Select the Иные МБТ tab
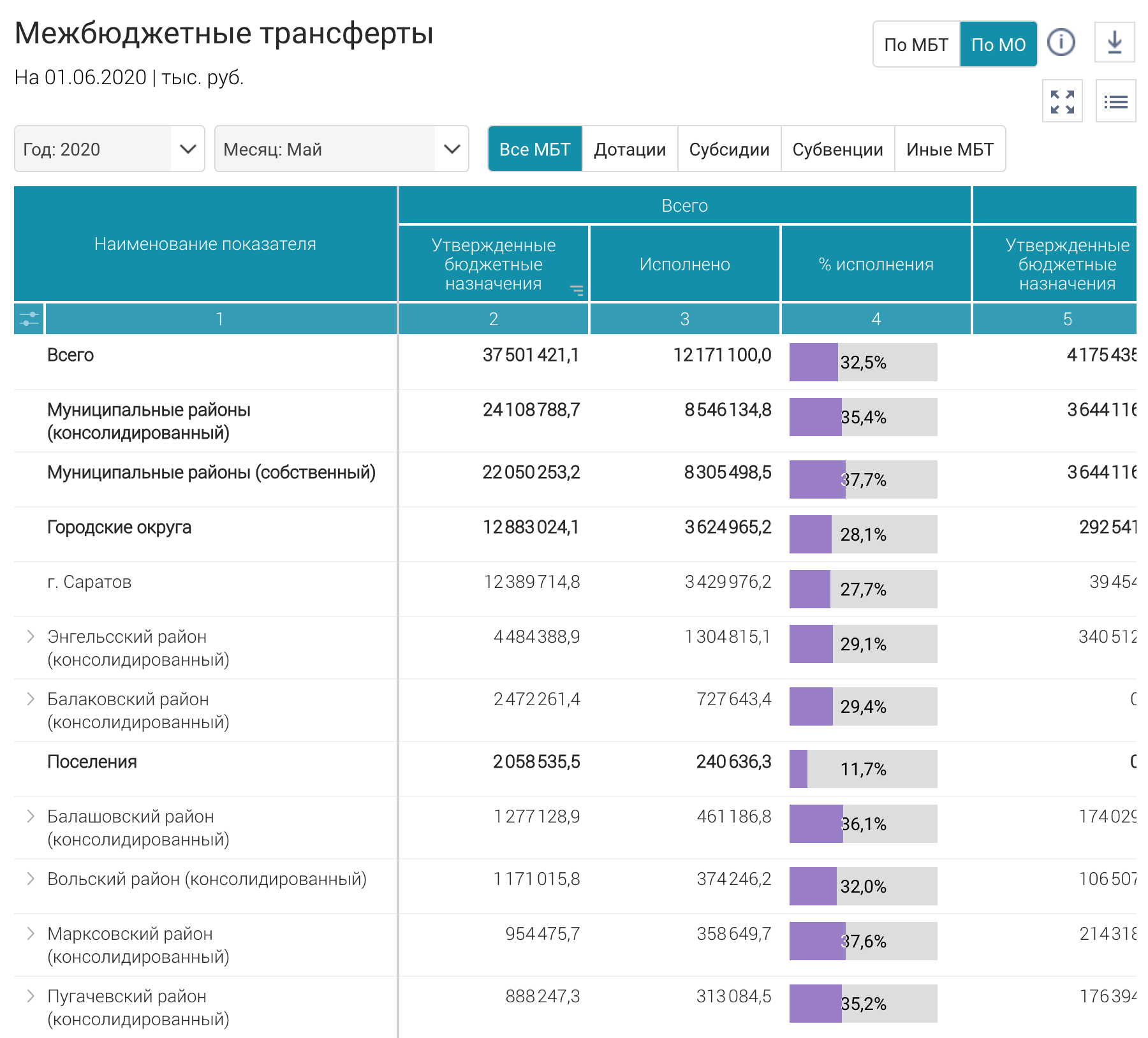 (x=950, y=149)
